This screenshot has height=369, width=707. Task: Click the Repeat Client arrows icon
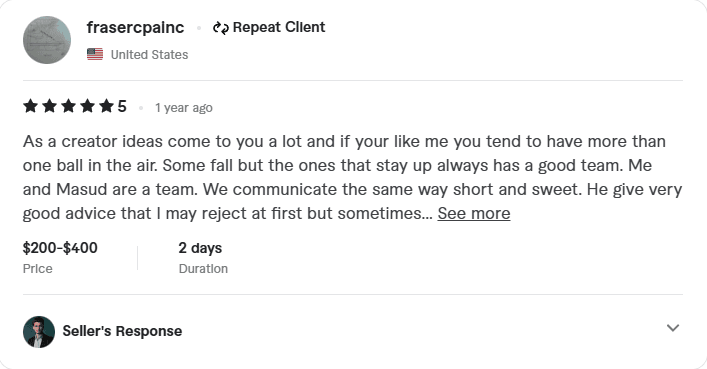[220, 28]
